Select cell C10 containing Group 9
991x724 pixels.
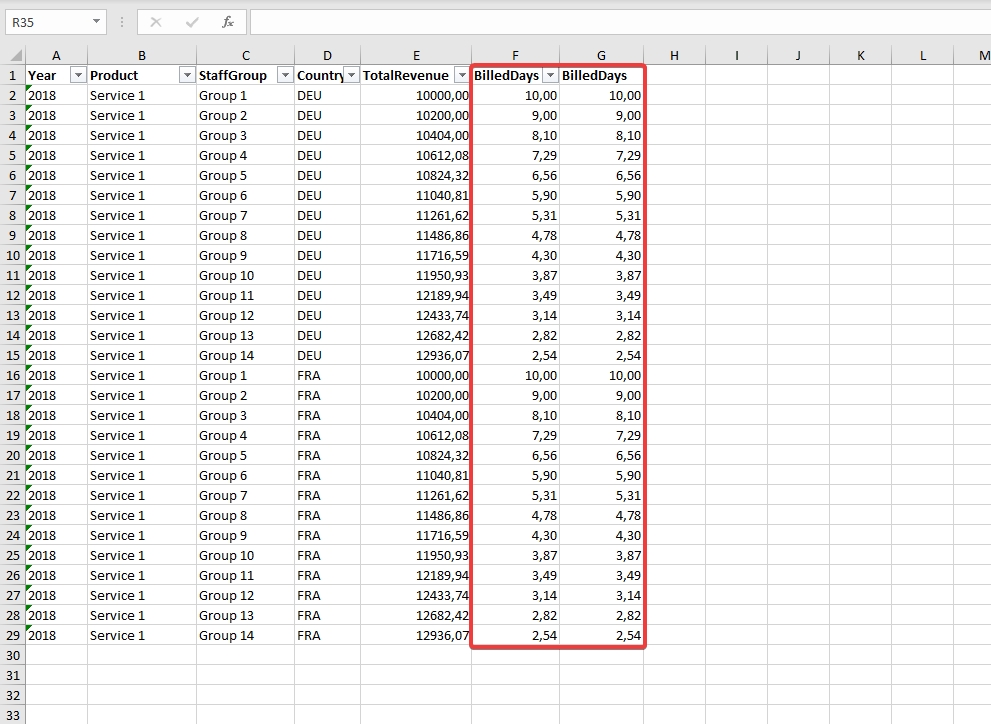tap(245, 256)
